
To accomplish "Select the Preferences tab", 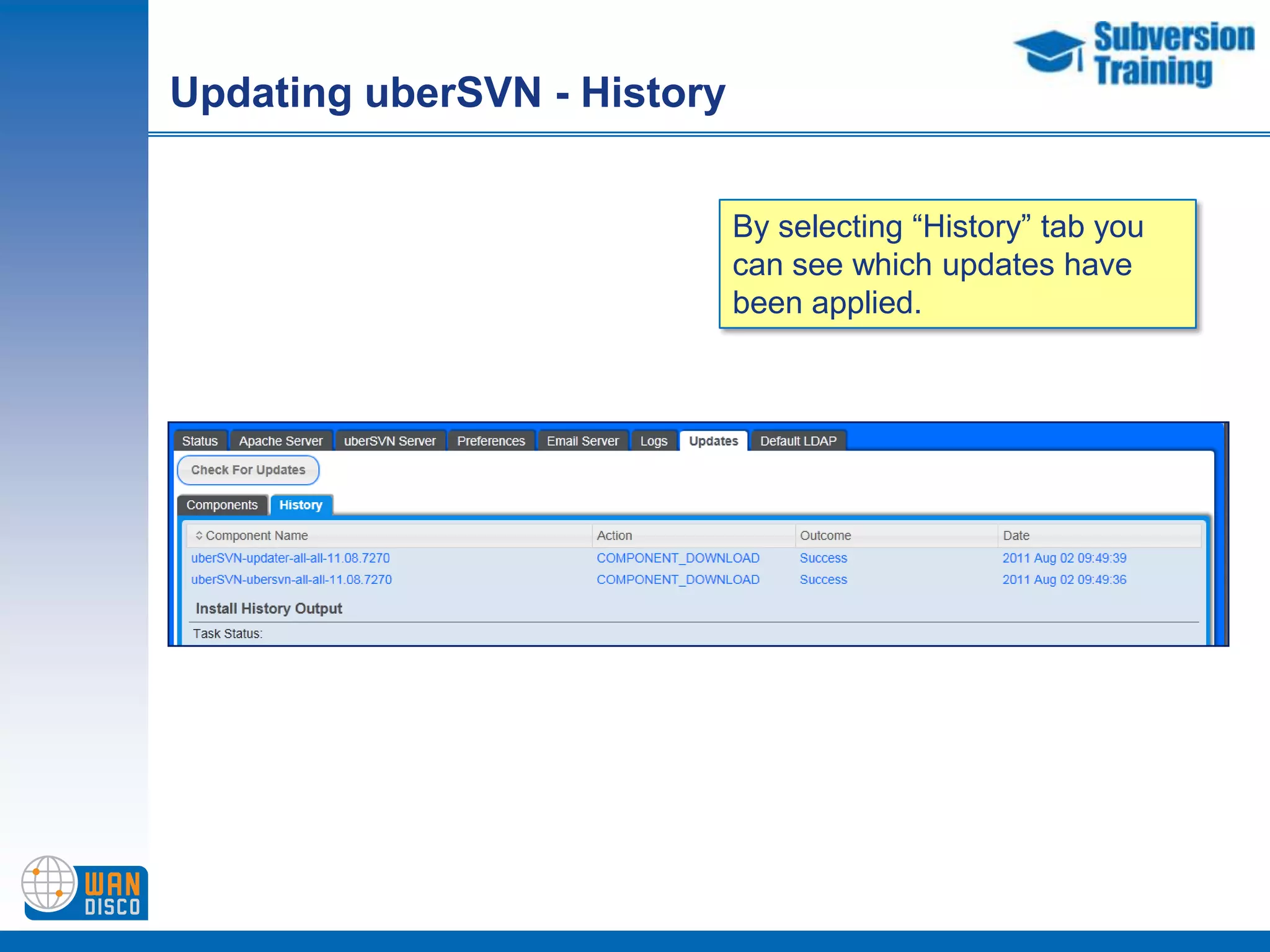I will coord(491,441).
